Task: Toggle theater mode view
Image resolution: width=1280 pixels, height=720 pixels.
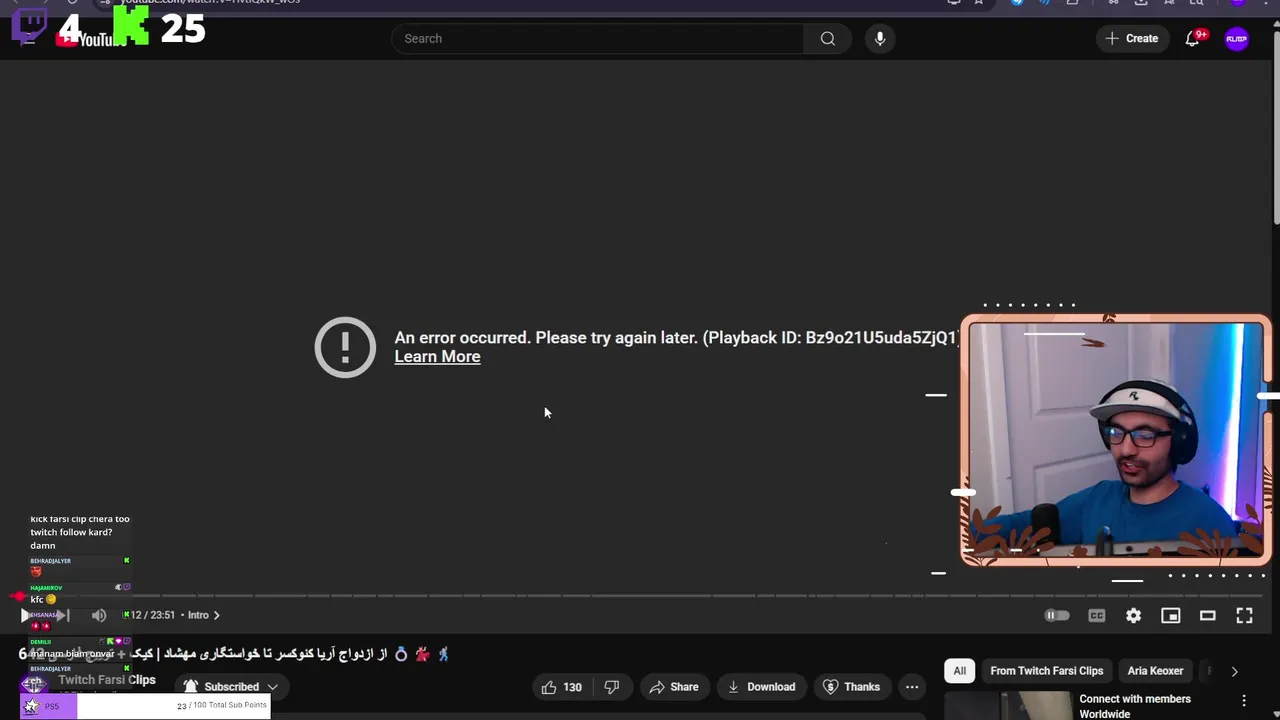Action: tap(1208, 616)
